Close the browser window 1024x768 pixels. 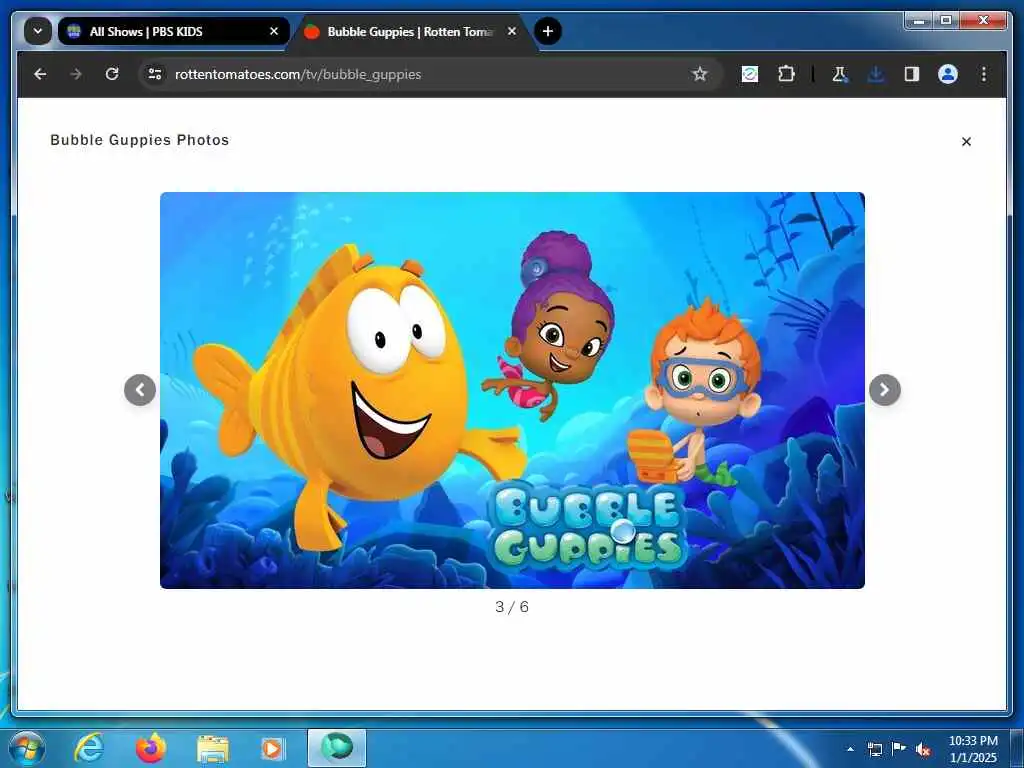[x=984, y=21]
